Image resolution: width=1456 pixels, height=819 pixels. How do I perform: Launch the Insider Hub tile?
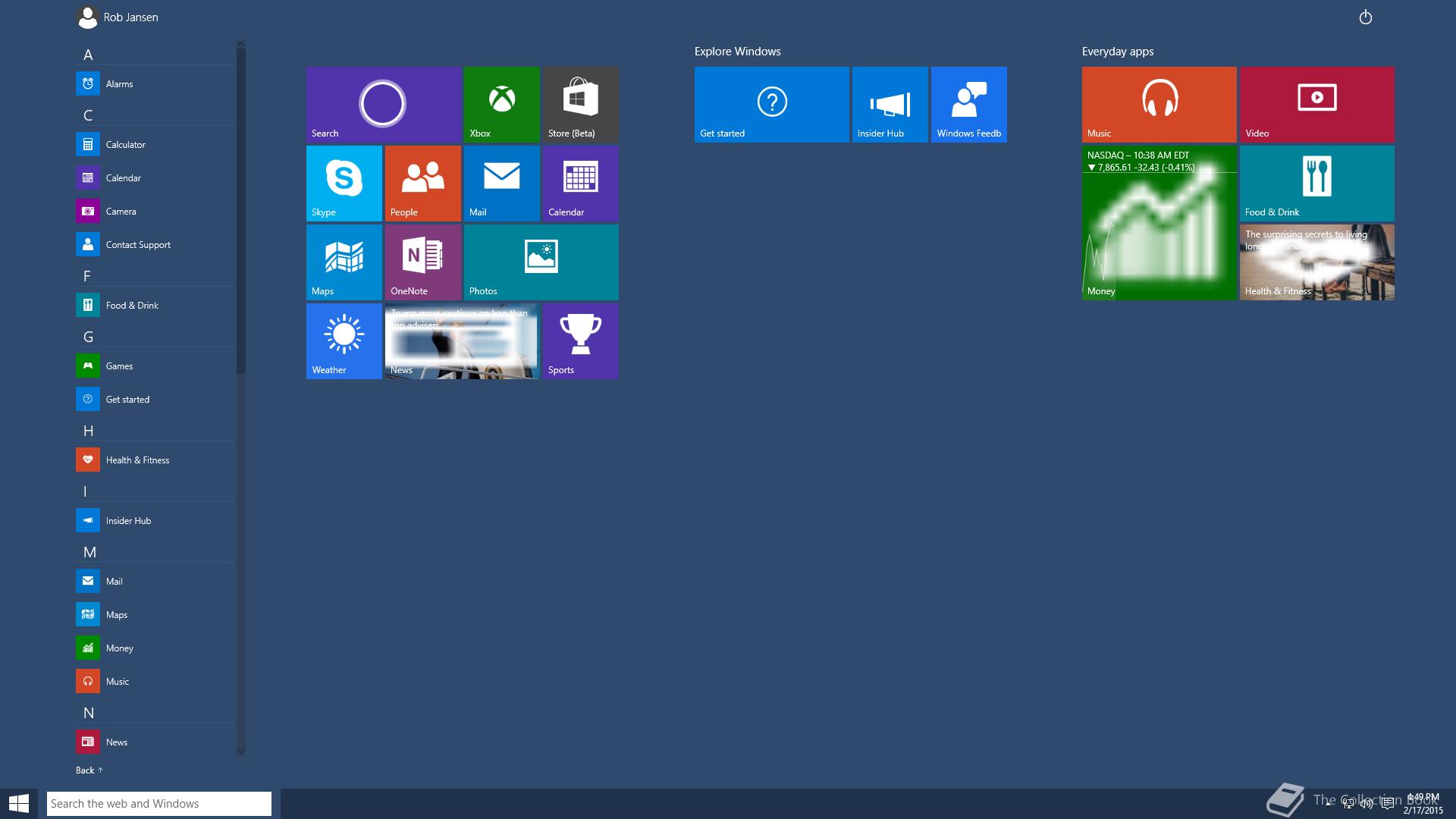pyautogui.click(x=890, y=105)
